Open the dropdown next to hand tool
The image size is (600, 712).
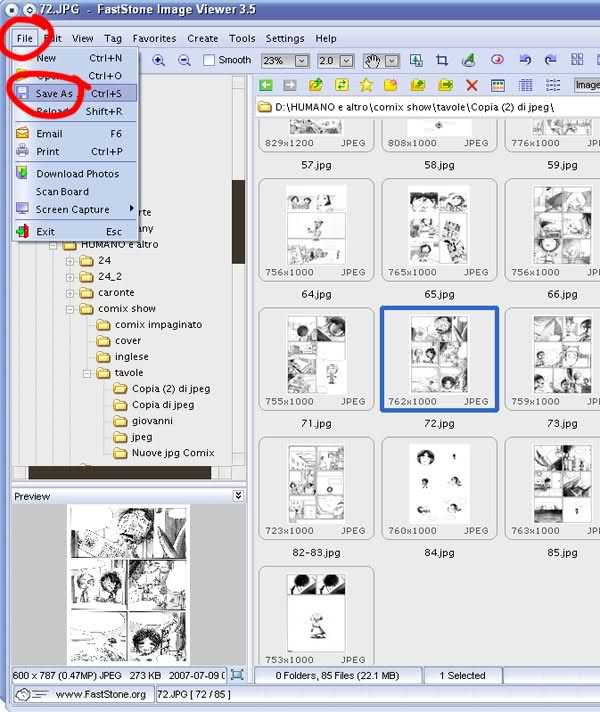pyautogui.click(x=392, y=61)
